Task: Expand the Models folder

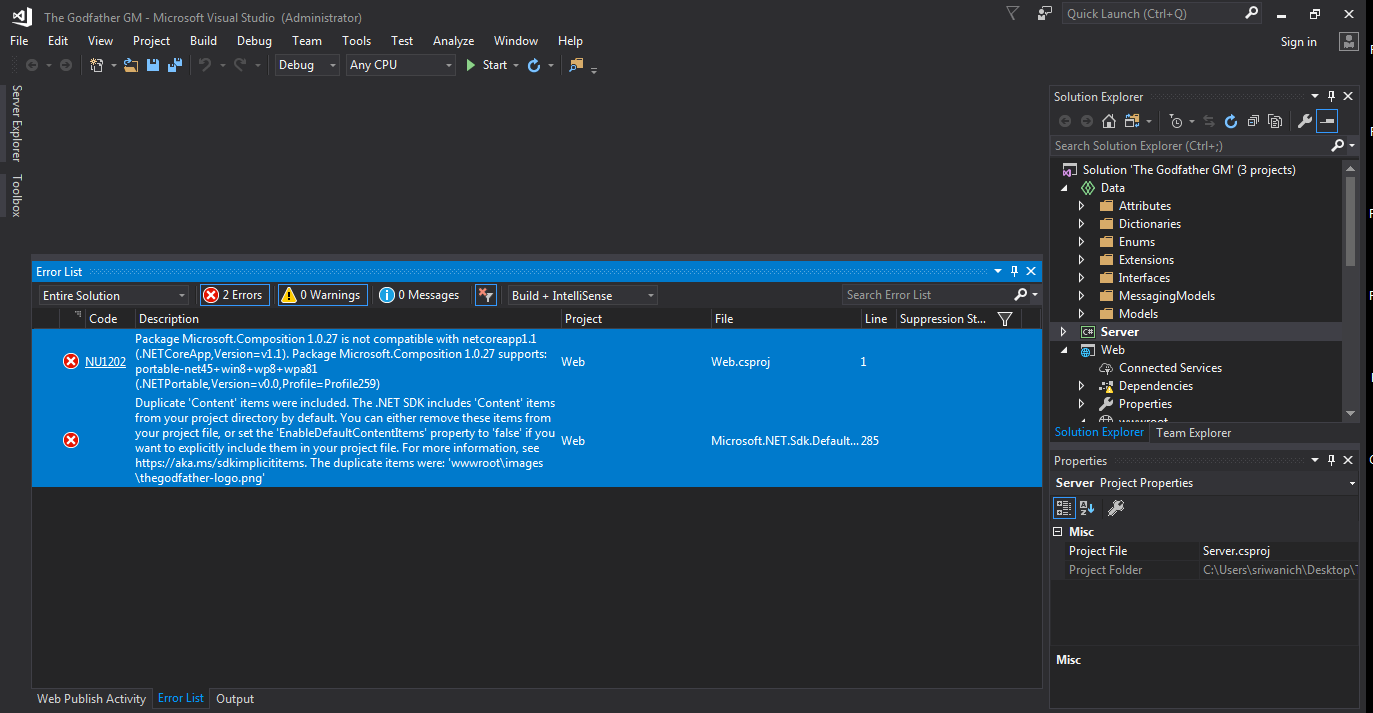Action: click(1081, 314)
